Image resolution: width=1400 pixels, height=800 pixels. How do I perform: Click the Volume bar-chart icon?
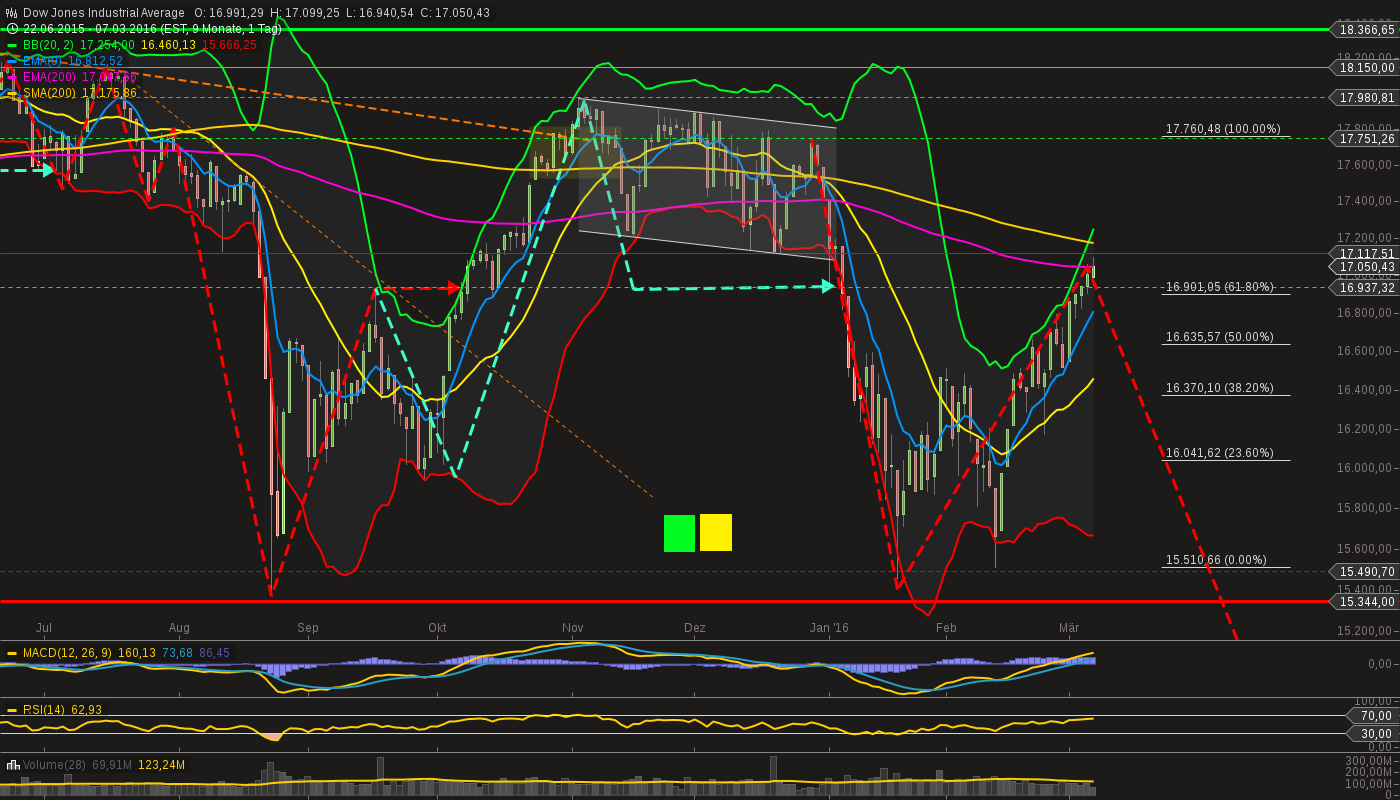(x=13, y=765)
